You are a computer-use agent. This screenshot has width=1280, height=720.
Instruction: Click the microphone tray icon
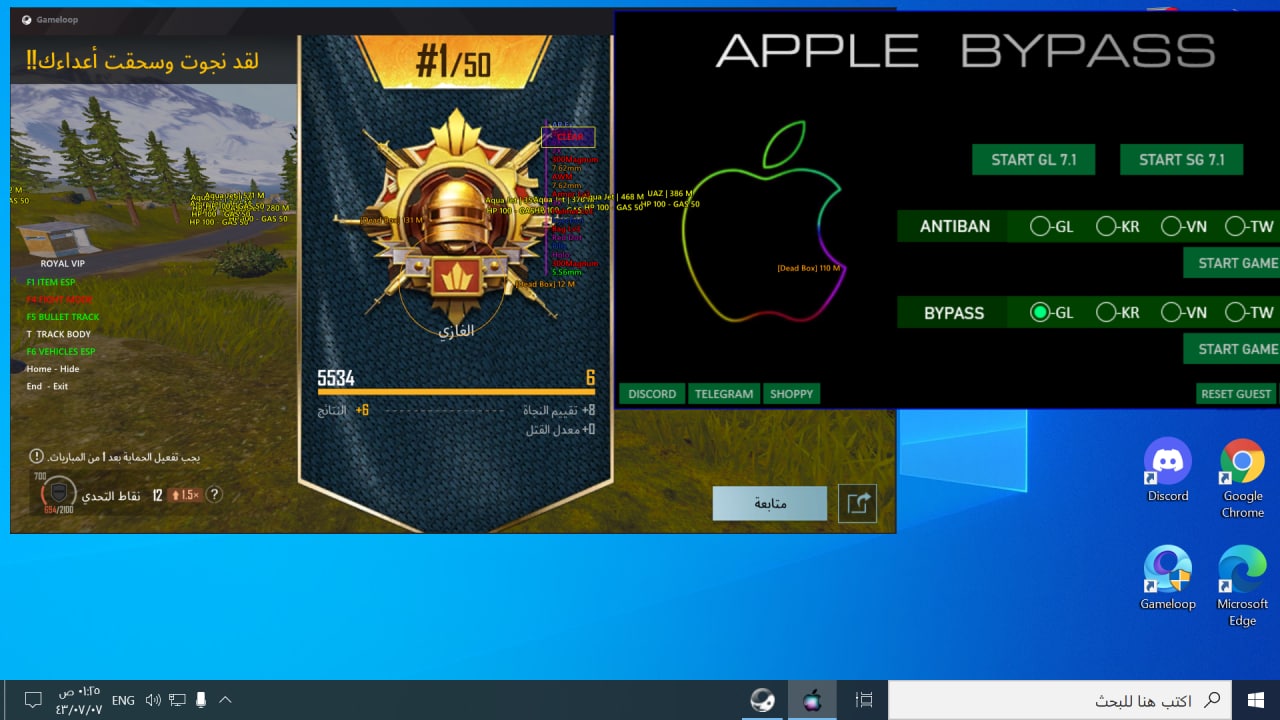(200, 700)
